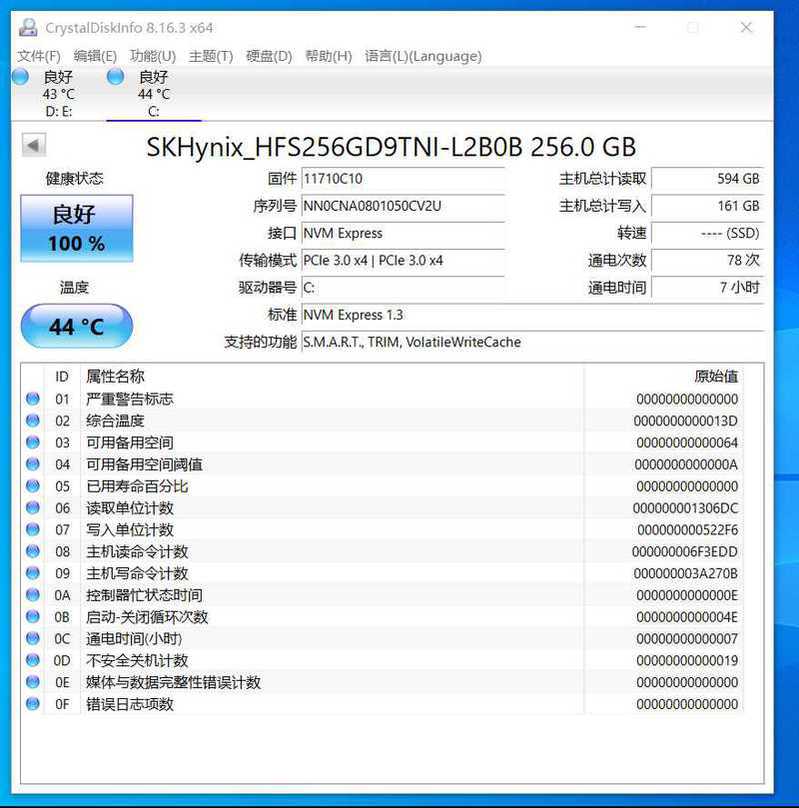Click status orb of row 05 已用寿命百分比
Screen dimensions: 799x808
coord(33,485)
